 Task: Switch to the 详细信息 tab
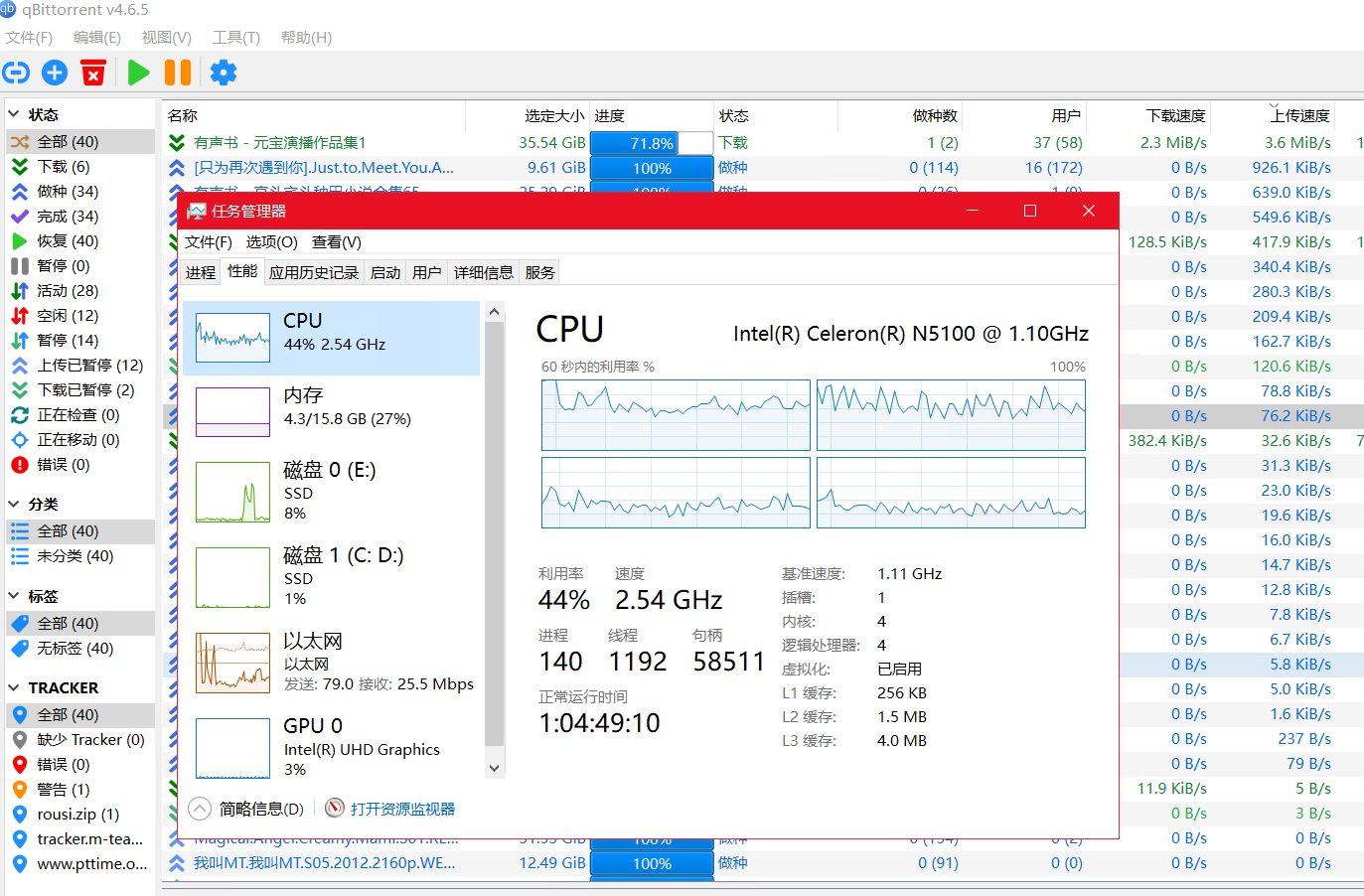pyautogui.click(x=483, y=272)
